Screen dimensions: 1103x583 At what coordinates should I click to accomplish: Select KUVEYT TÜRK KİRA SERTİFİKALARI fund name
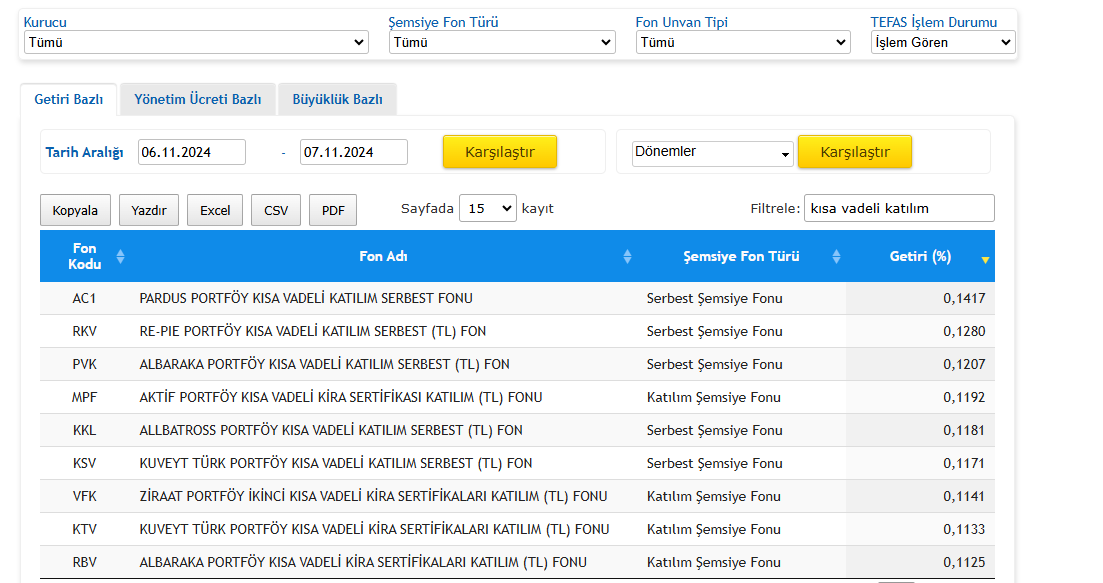pyautogui.click(x=374, y=530)
